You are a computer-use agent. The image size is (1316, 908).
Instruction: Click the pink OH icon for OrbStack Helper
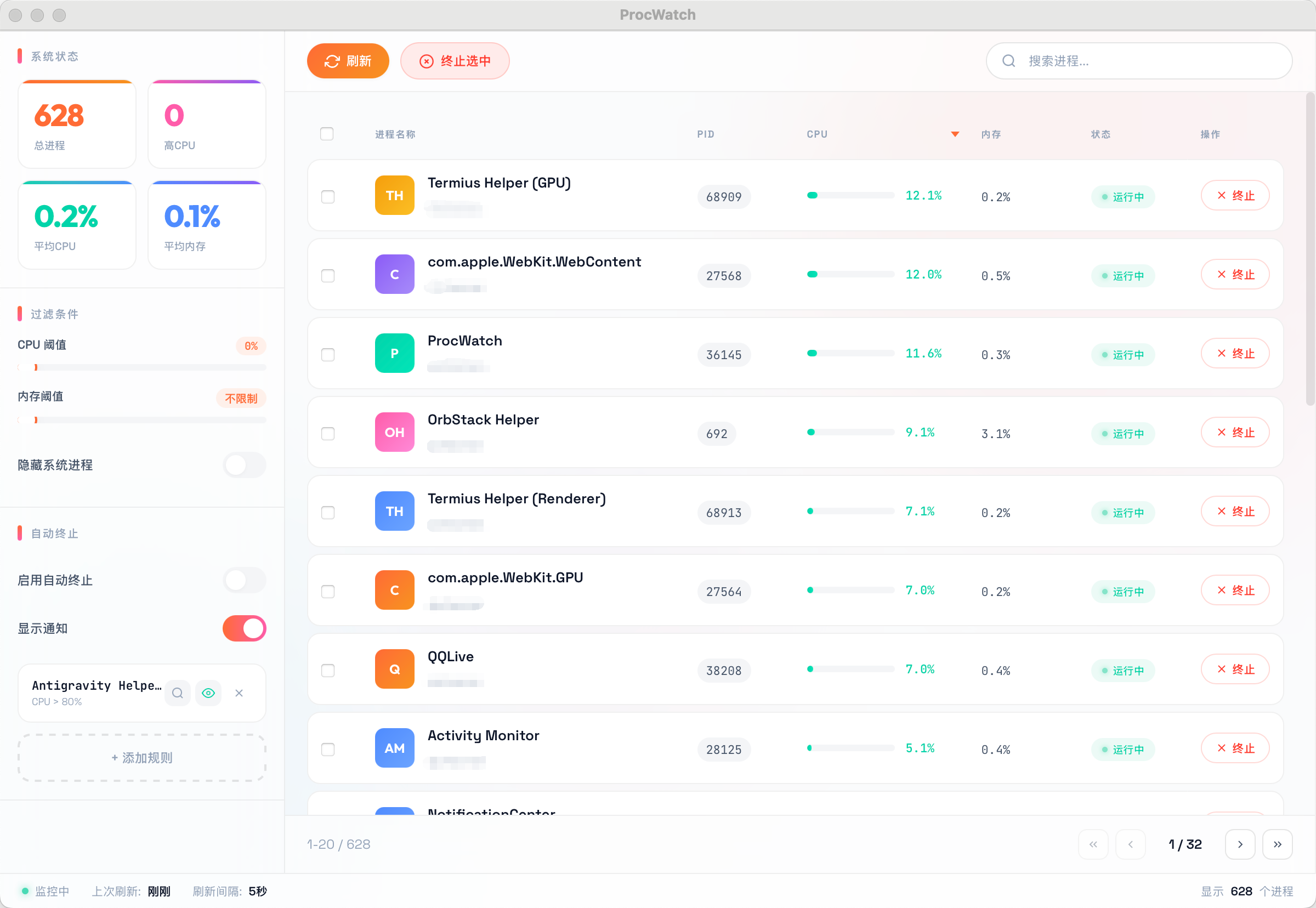[x=394, y=433]
